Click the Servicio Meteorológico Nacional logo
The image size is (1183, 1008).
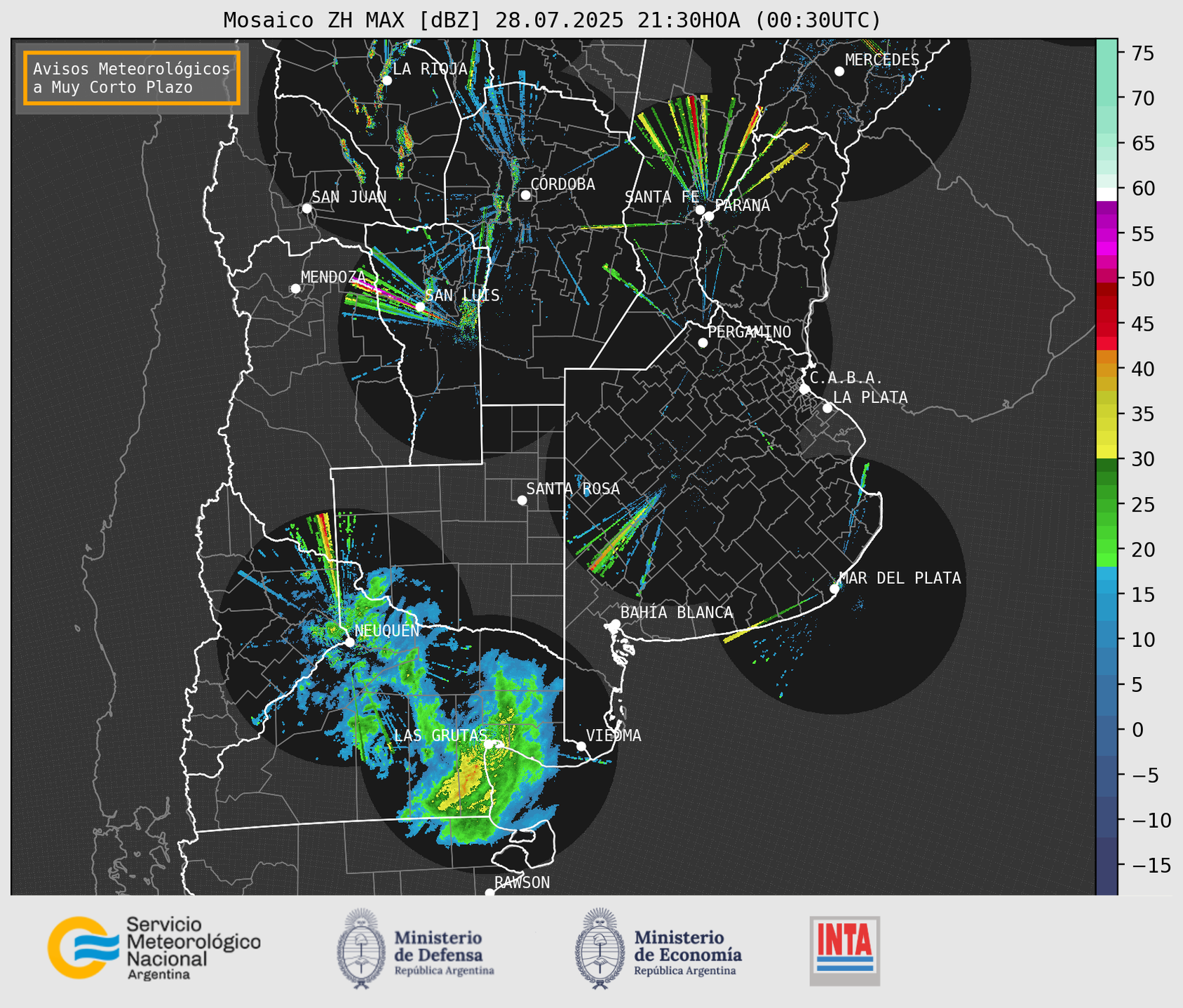154,948
